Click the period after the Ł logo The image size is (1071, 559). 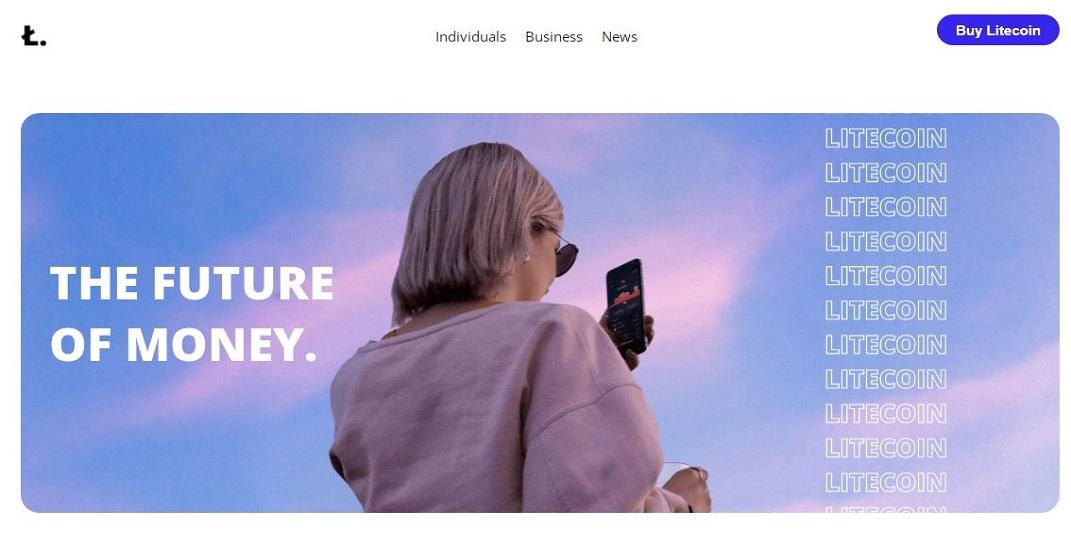tap(43, 43)
